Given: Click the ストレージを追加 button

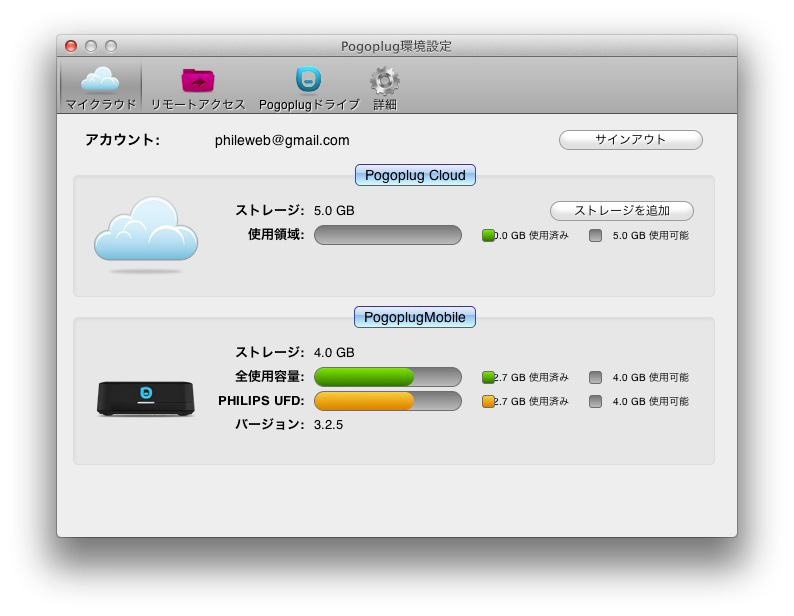Looking at the screenshot, I should click(622, 211).
